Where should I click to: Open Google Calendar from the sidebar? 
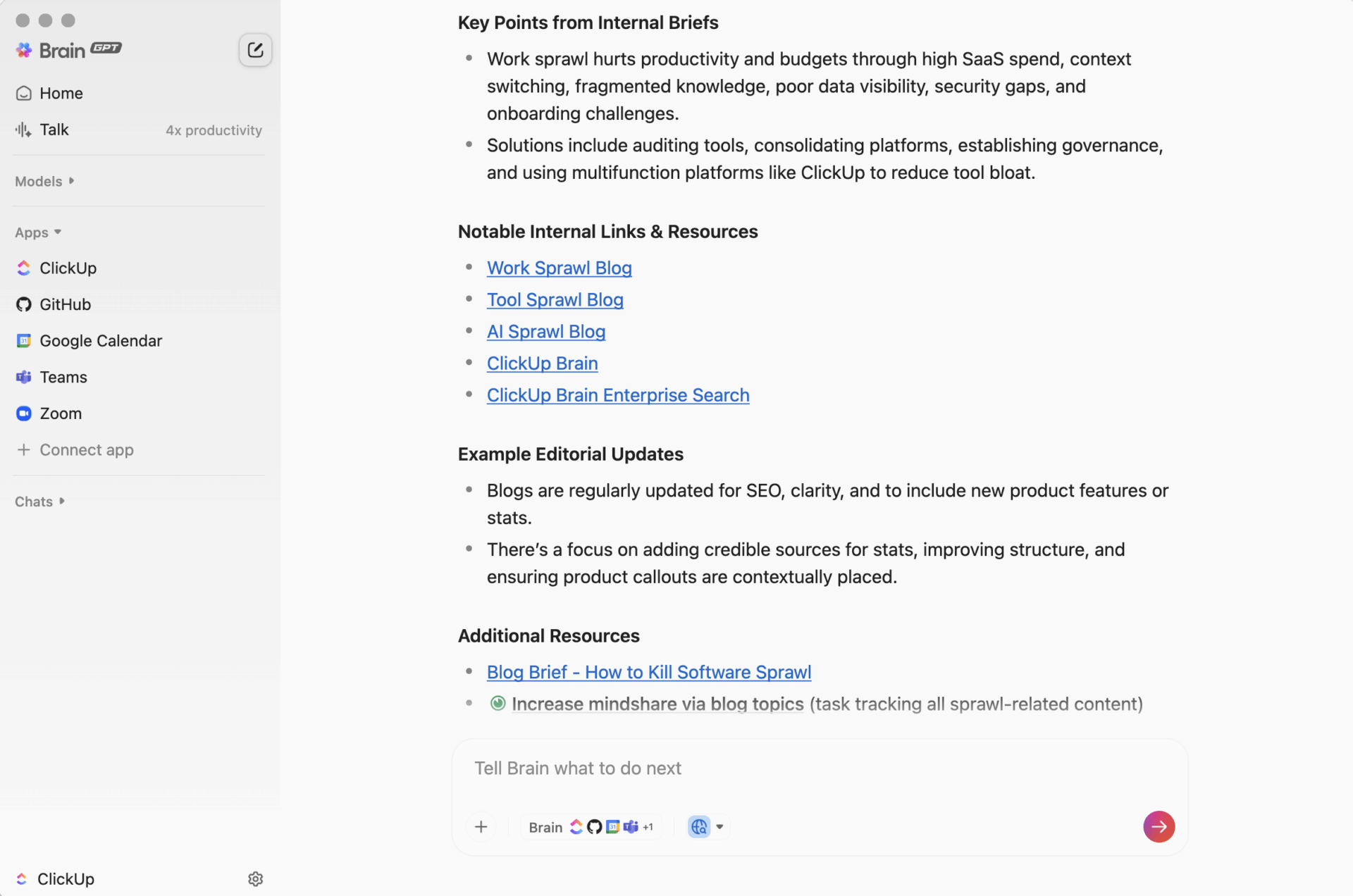[x=100, y=340]
